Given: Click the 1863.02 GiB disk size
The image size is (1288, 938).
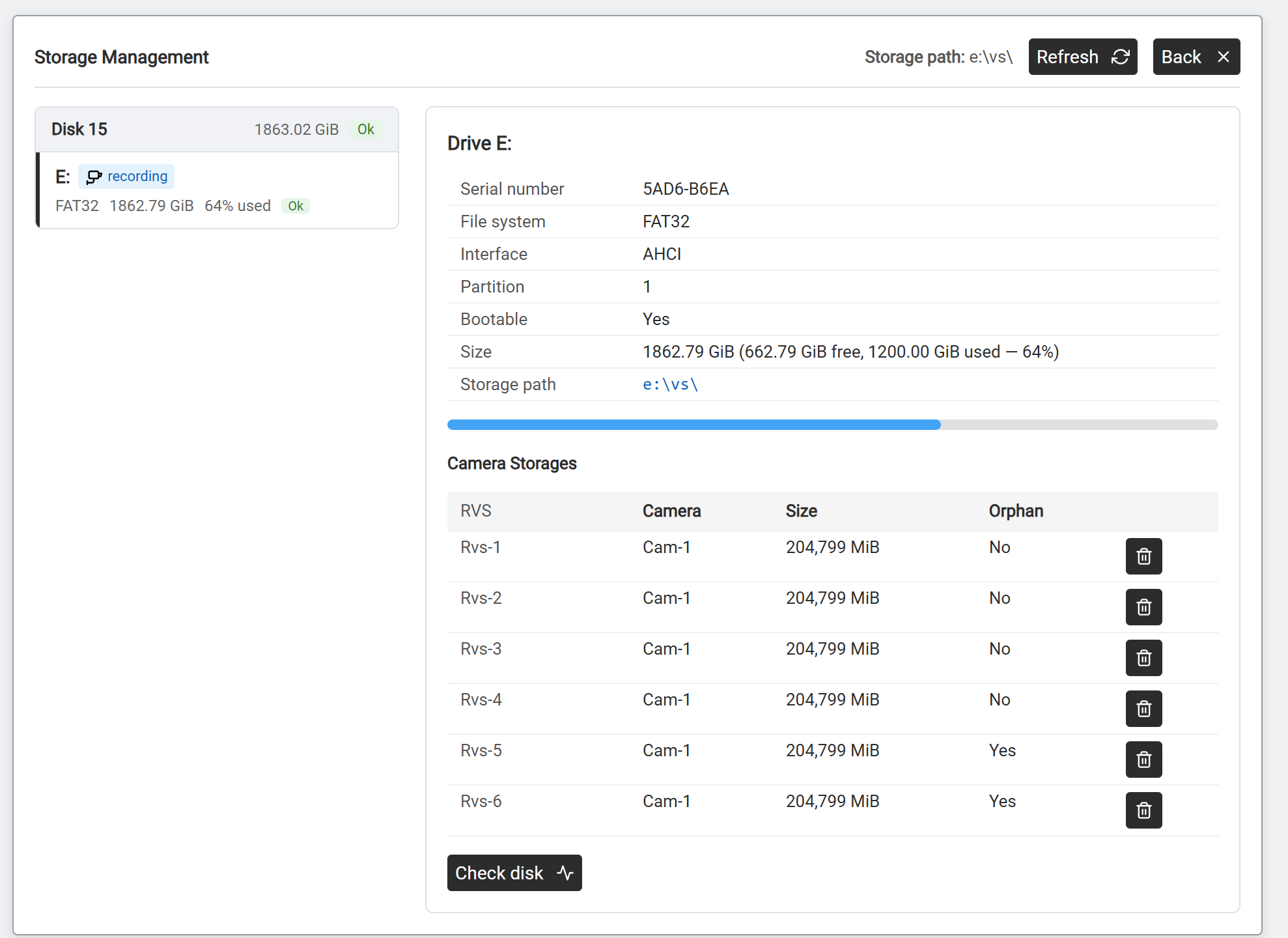Looking at the screenshot, I should coord(296,129).
